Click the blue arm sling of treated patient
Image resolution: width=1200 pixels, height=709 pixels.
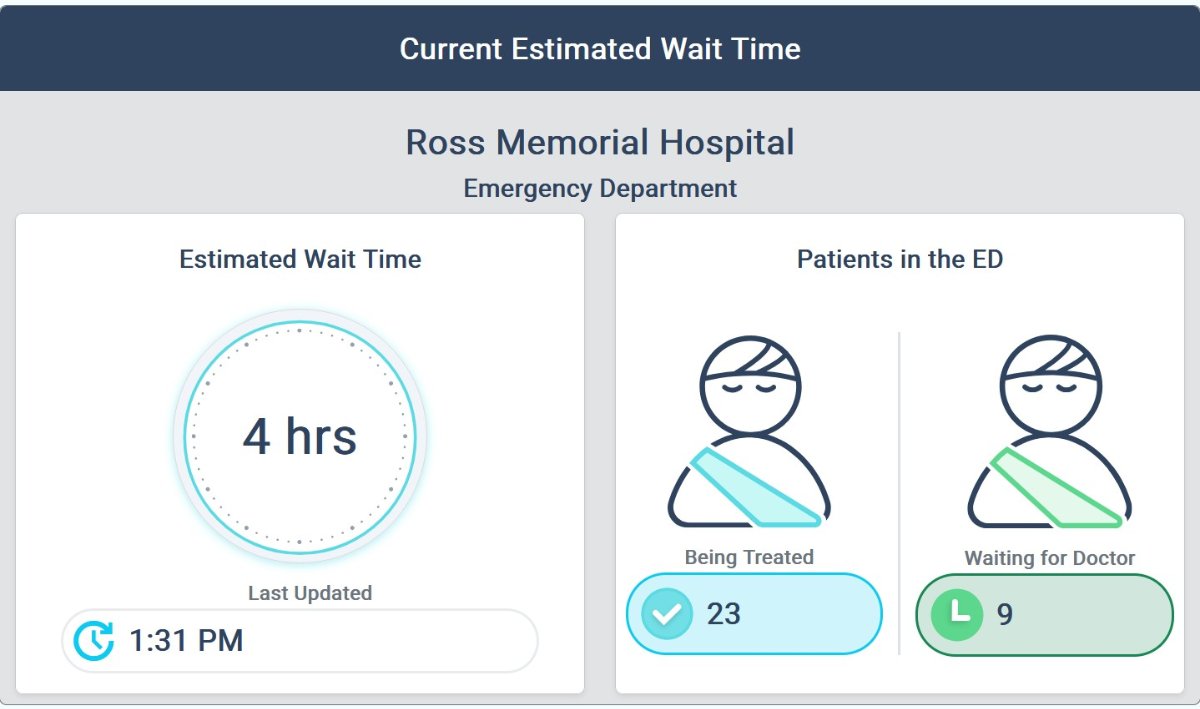point(756,488)
